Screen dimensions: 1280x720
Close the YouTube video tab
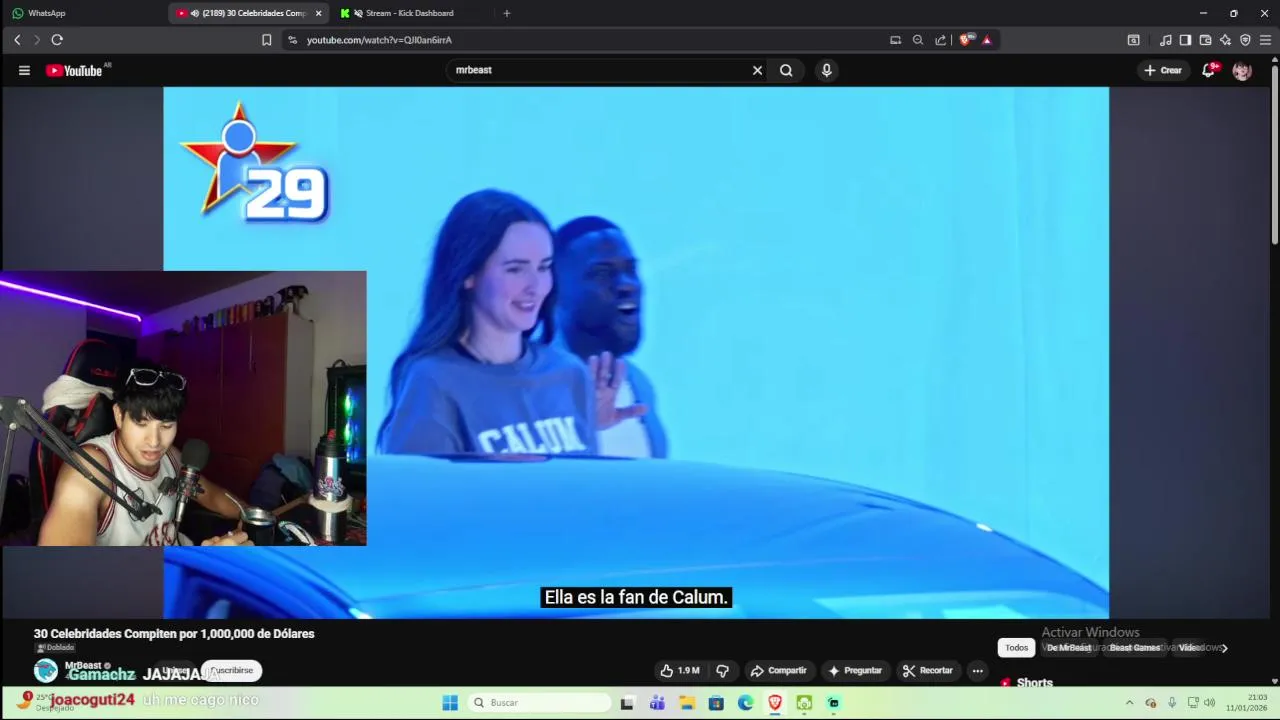click(x=318, y=13)
